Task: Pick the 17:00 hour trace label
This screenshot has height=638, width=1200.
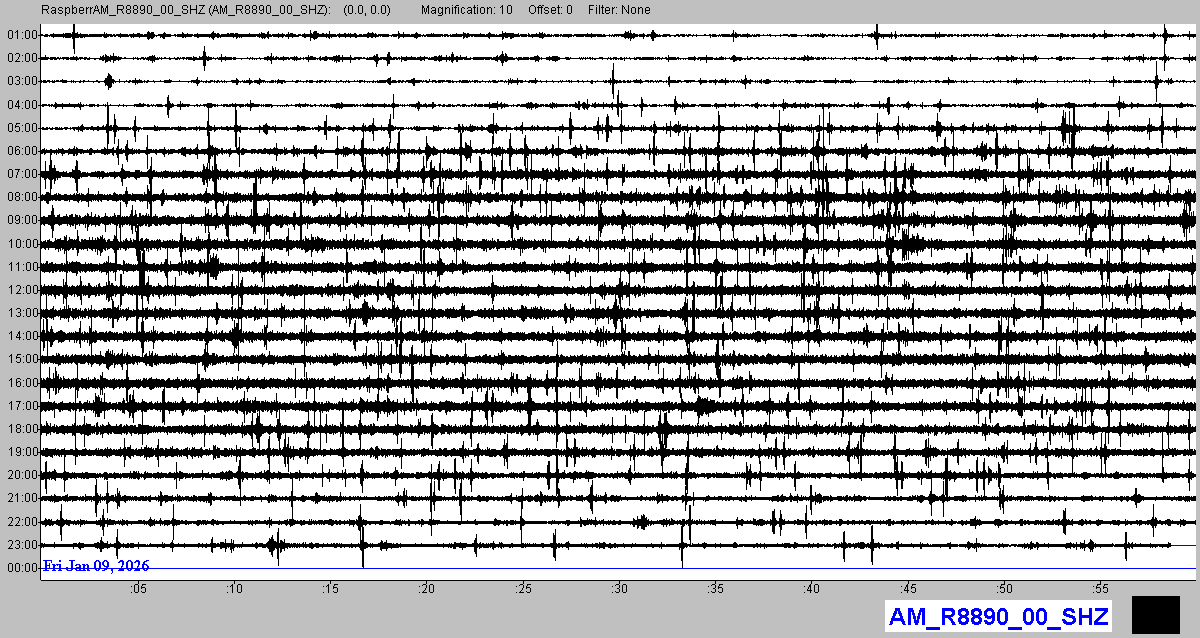Action: [x=21, y=406]
